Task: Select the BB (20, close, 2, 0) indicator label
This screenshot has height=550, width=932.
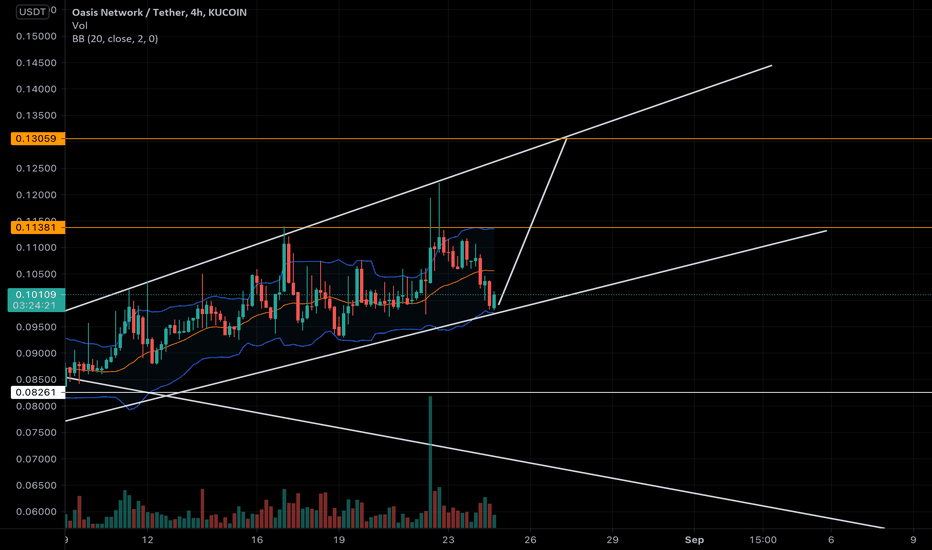Action: [x=115, y=39]
